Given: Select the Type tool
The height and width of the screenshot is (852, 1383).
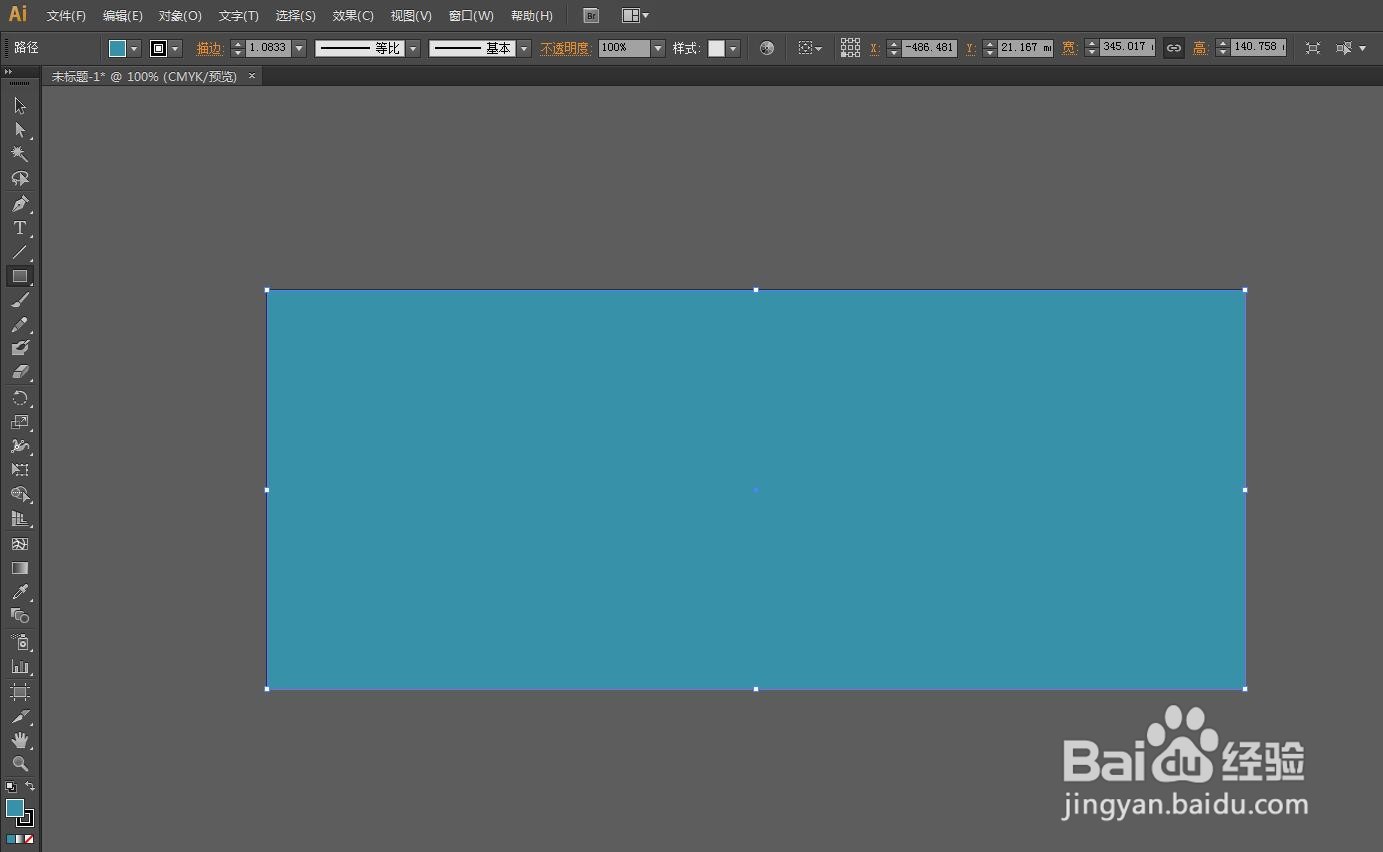Looking at the screenshot, I should tap(19, 228).
